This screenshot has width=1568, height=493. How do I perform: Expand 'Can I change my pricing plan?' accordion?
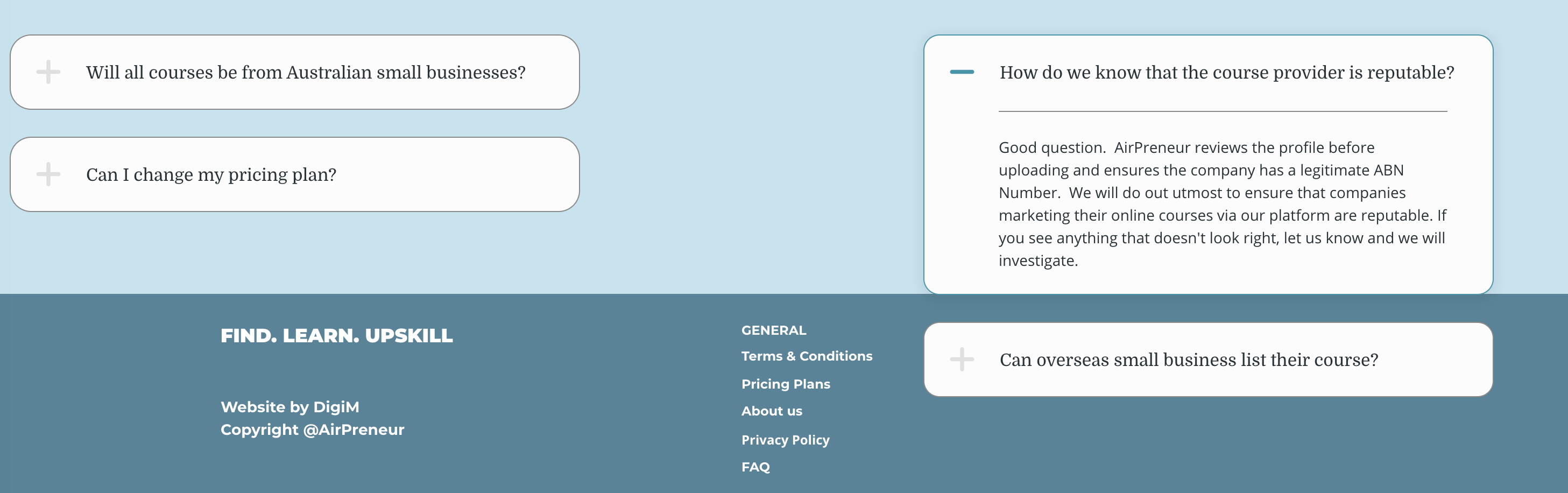coord(295,174)
